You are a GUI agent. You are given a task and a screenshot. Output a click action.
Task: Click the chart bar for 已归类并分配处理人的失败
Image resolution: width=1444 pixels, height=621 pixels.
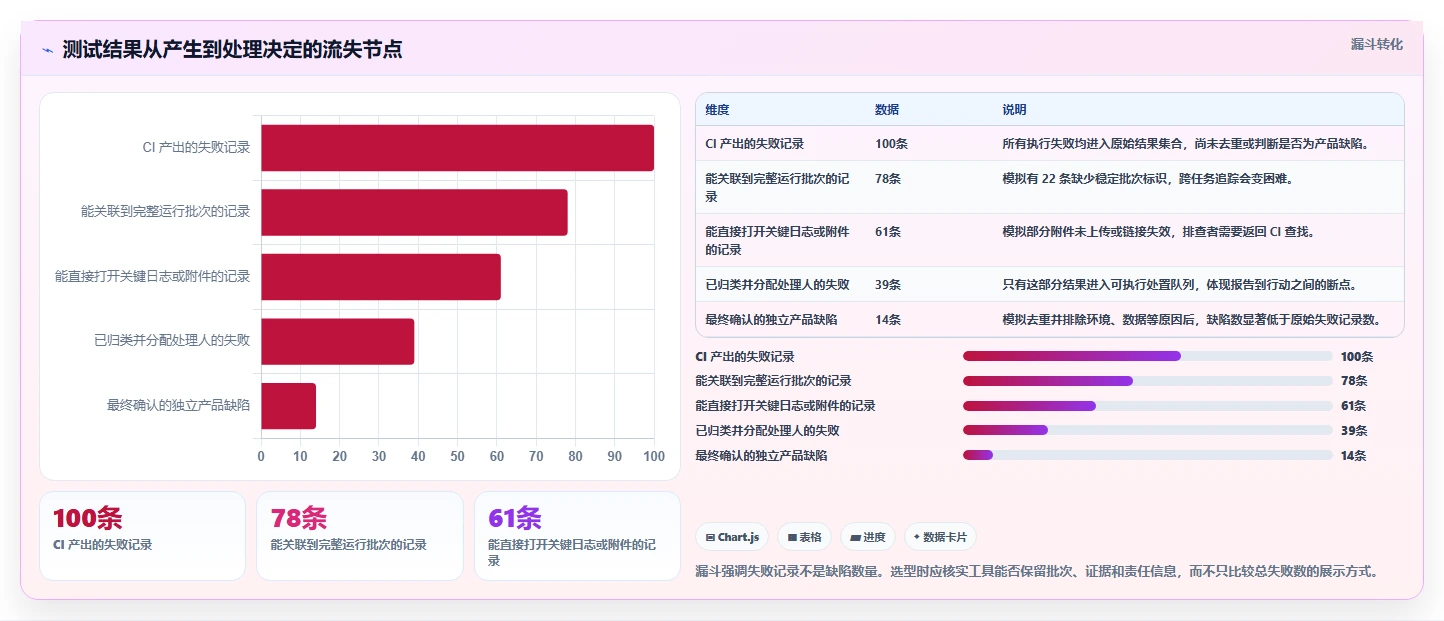point(337,341)
